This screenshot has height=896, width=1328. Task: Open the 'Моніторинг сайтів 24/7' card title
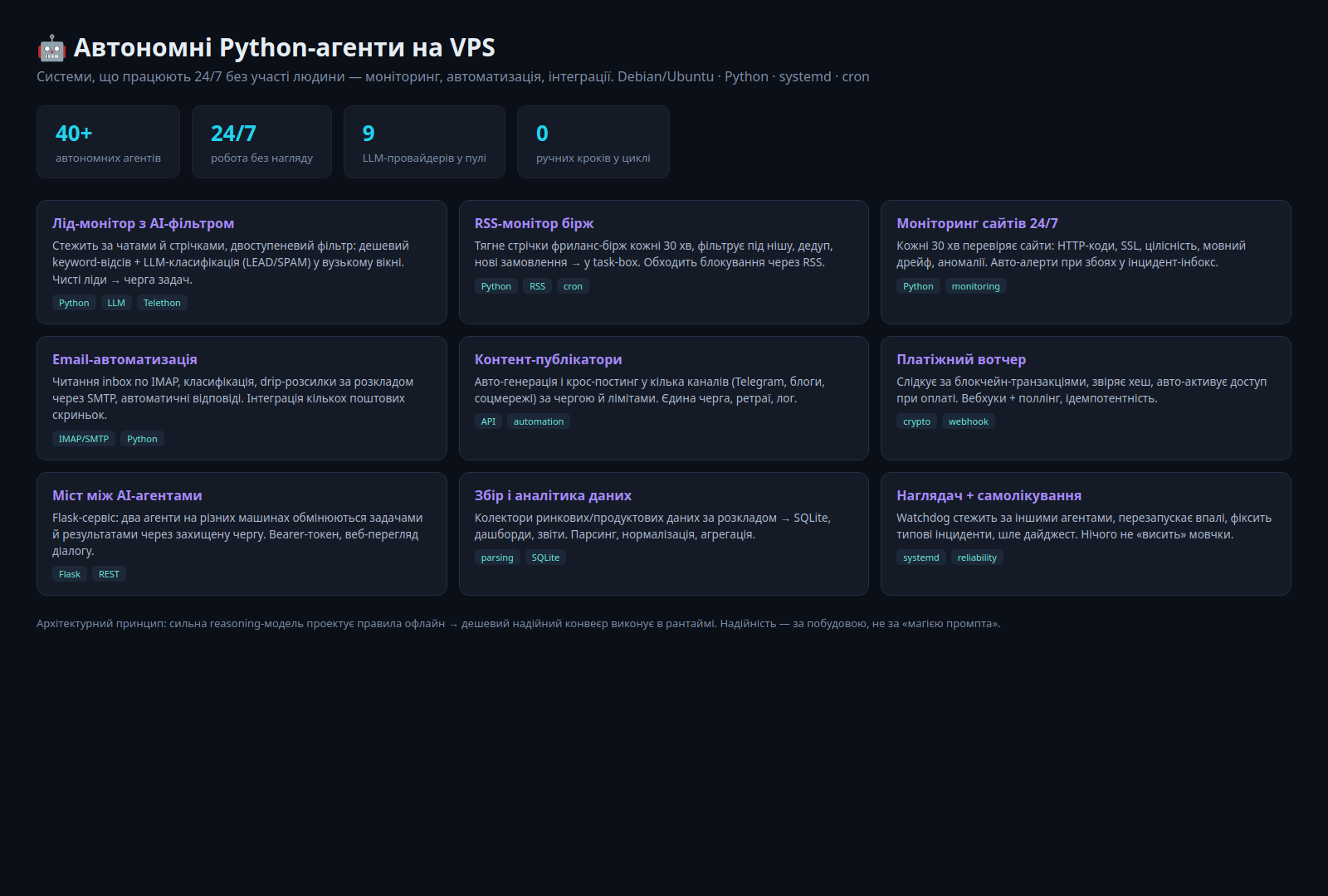tap(977, 223)
